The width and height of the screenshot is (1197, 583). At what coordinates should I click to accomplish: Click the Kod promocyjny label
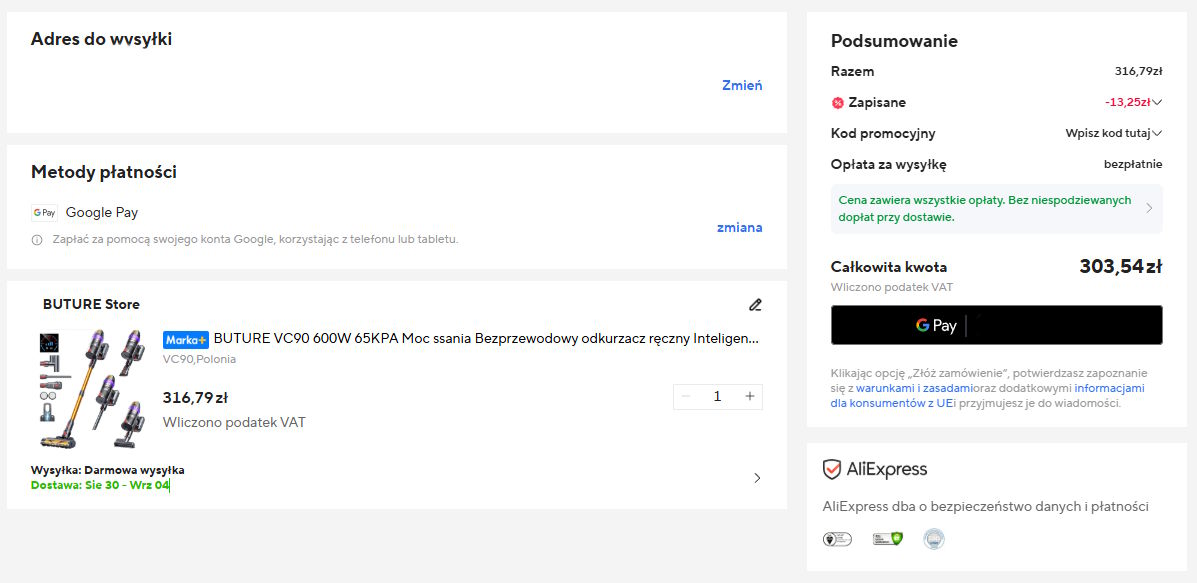[x=883, y=134]
